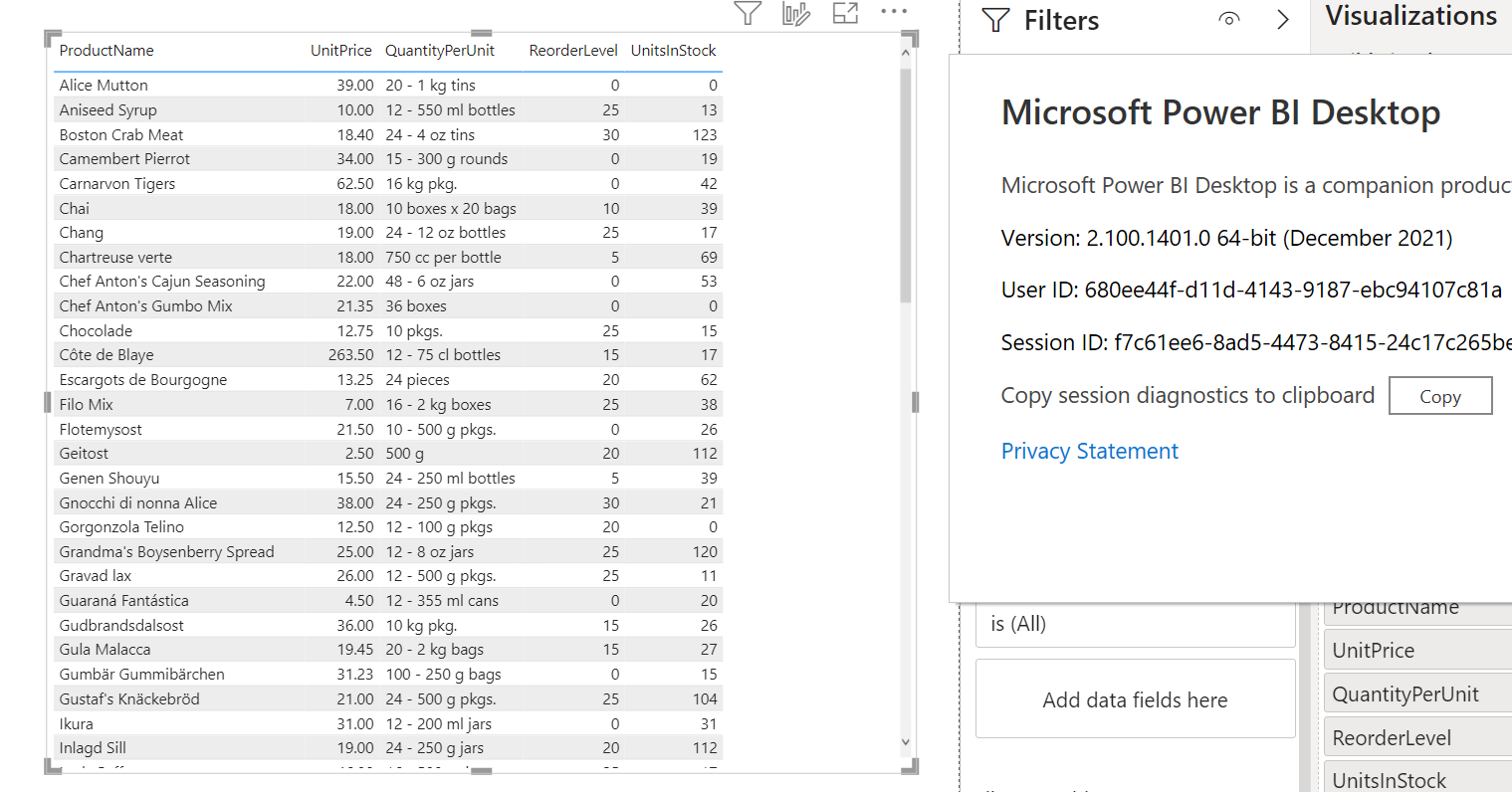Click scrollbar up arrow in table visual
Viewport: 1512px width, 792px height.
click(x=905, y=53)
